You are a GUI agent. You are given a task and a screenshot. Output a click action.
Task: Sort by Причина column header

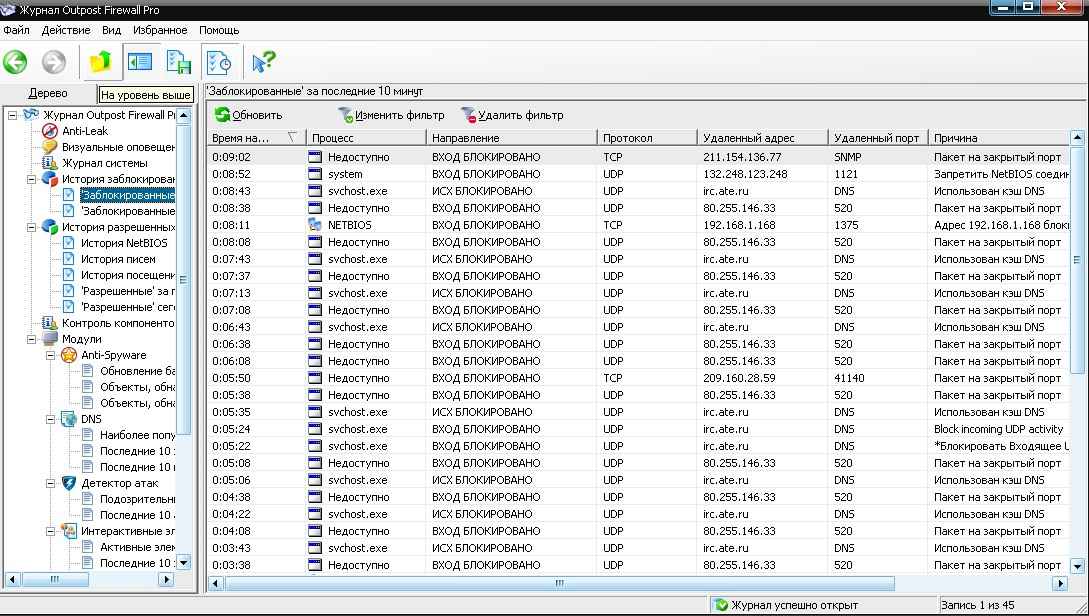pos(999,138)
